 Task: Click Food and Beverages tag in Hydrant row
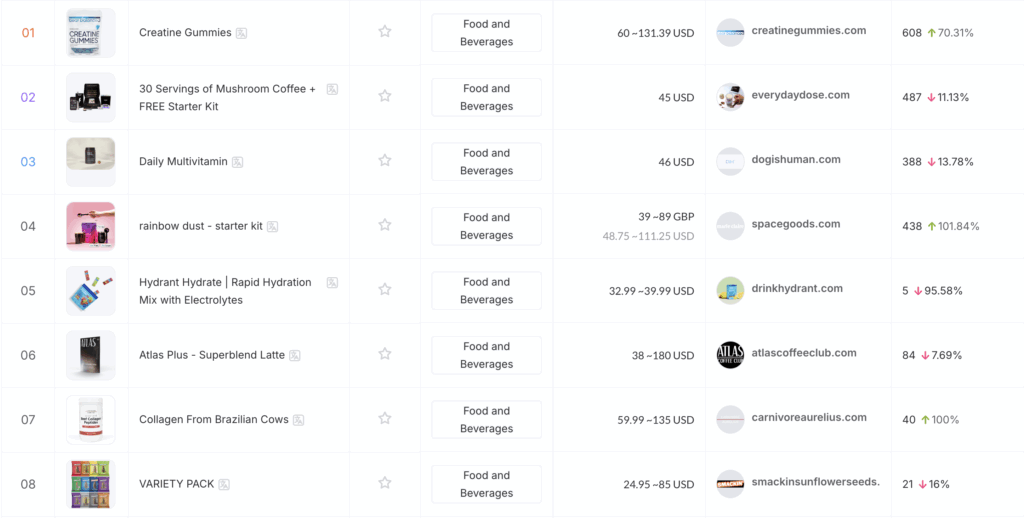click(487, 291)
